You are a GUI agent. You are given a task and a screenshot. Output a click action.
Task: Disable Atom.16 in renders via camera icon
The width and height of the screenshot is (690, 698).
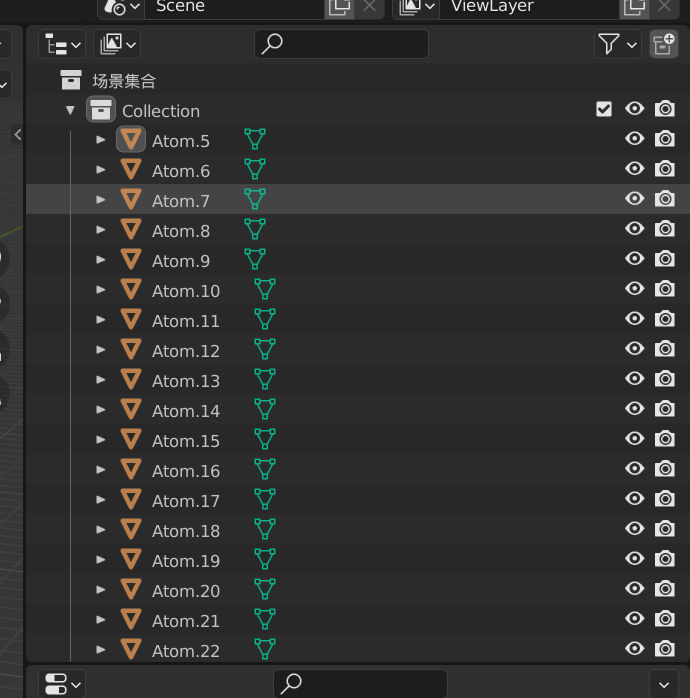(664, 469)
